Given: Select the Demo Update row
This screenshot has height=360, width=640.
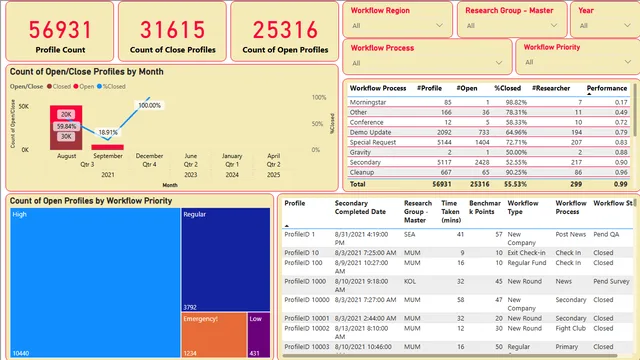Looking at the screenshot, I should pos(489,132).
